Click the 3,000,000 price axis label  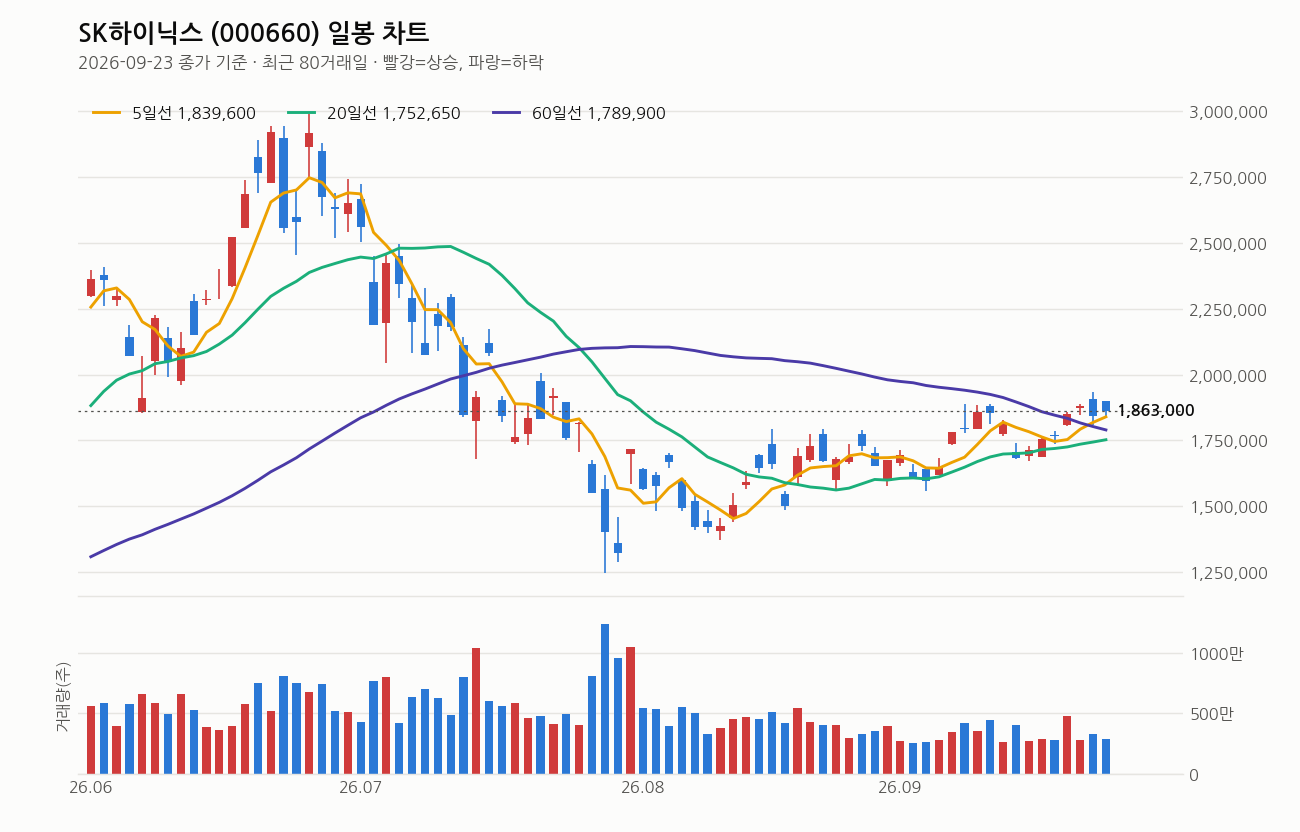[x=1226, y=112]
